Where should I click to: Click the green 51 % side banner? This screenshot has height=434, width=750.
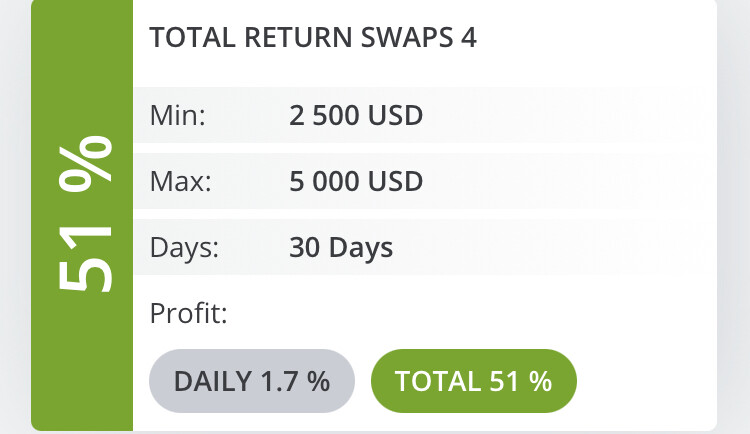[82, 215]
